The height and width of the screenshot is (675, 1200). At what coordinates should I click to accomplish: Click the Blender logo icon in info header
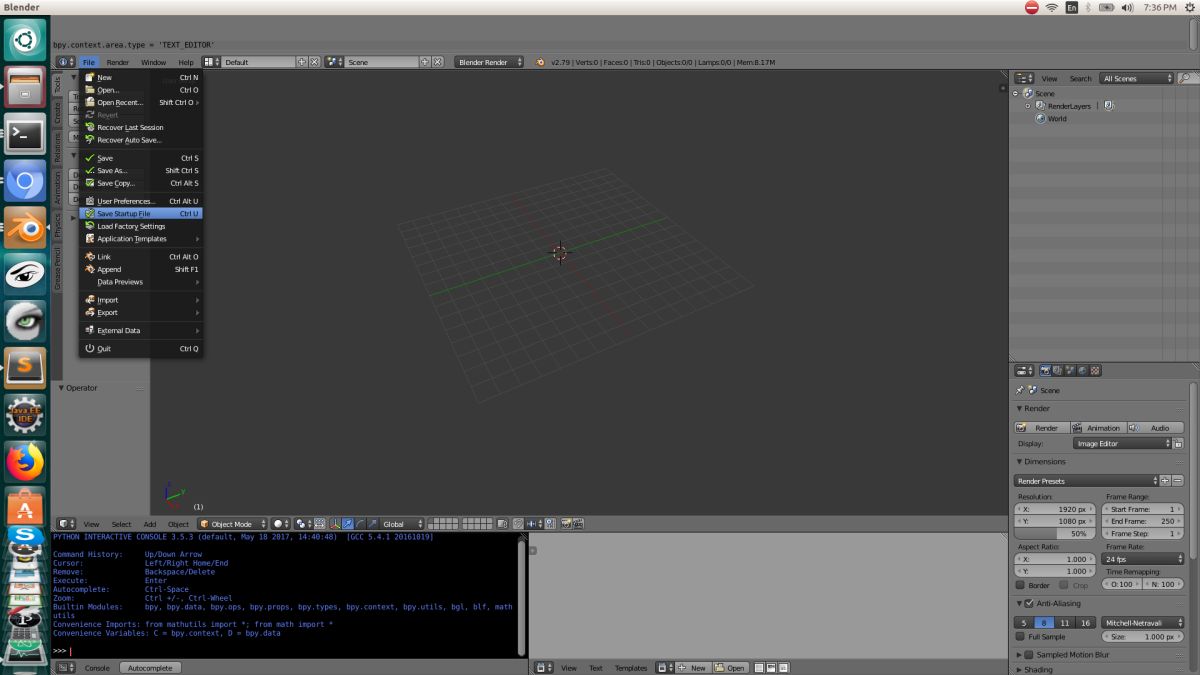(540, 62)
